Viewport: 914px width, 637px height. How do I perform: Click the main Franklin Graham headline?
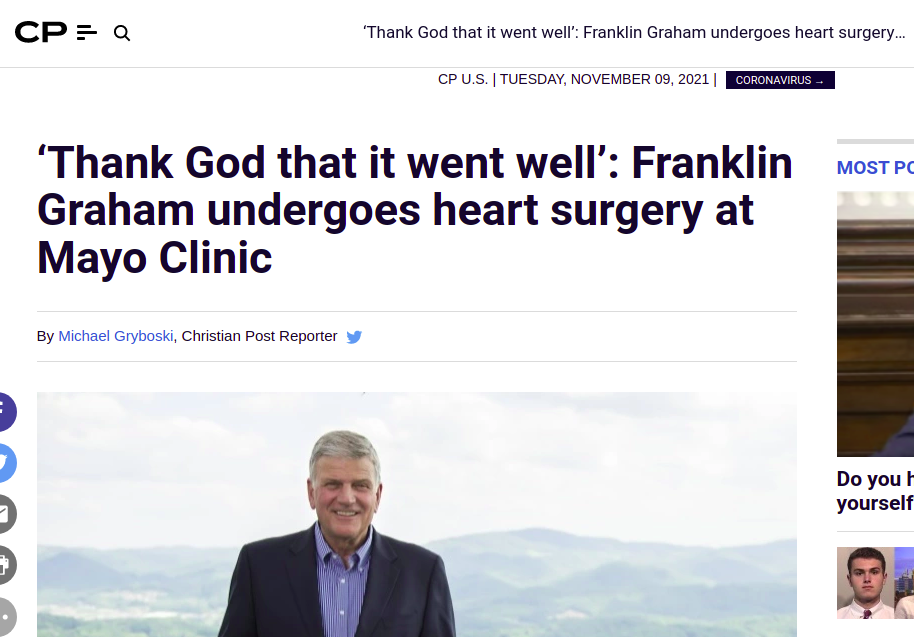coord(415,210)
